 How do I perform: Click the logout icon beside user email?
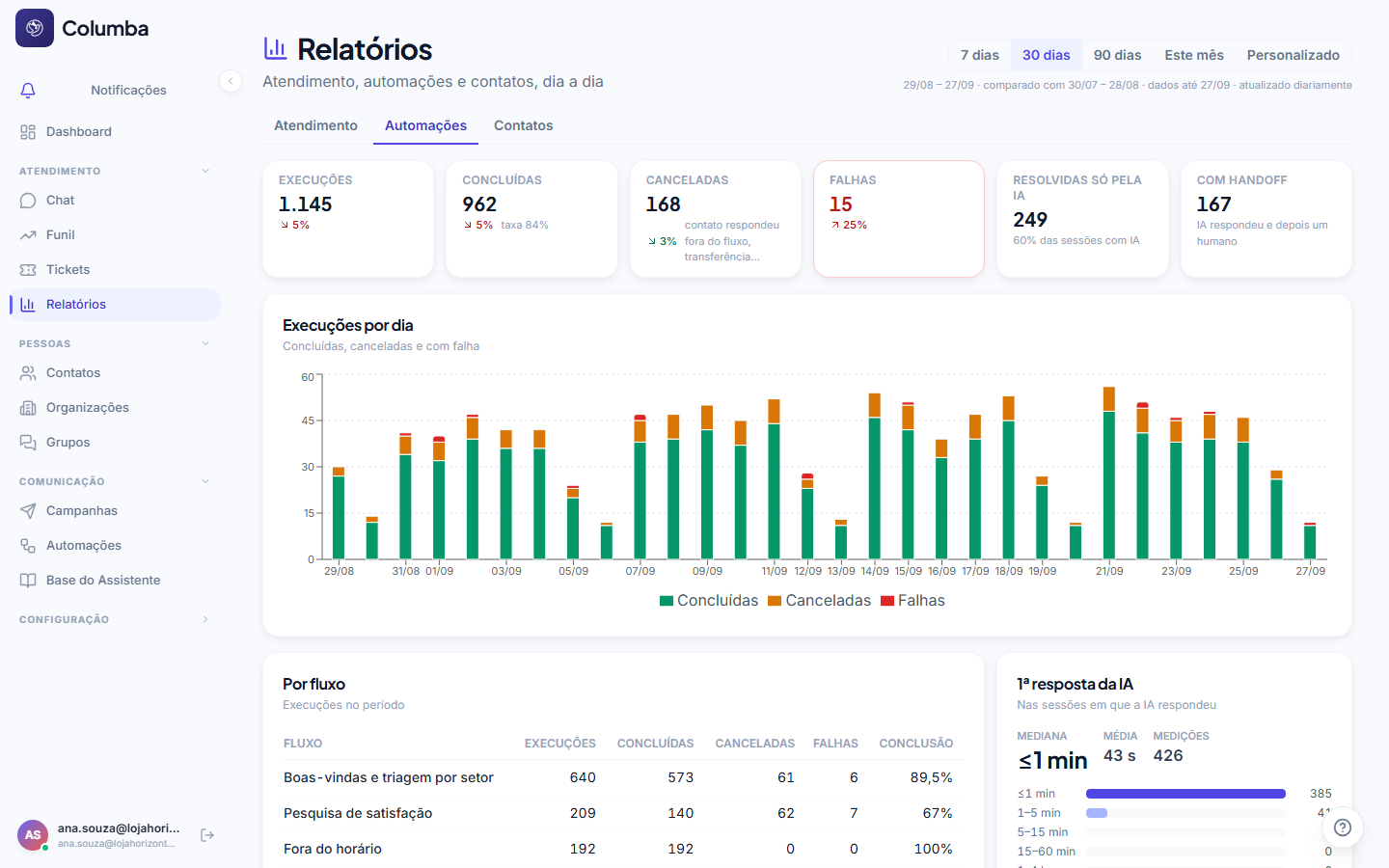[x=207, y=835]
